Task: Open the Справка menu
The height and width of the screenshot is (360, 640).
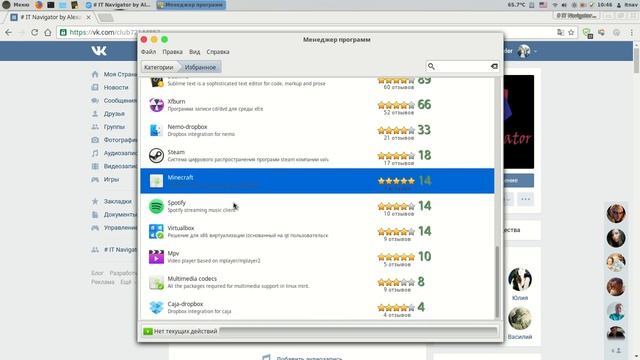Action: (x=218, y=52)
